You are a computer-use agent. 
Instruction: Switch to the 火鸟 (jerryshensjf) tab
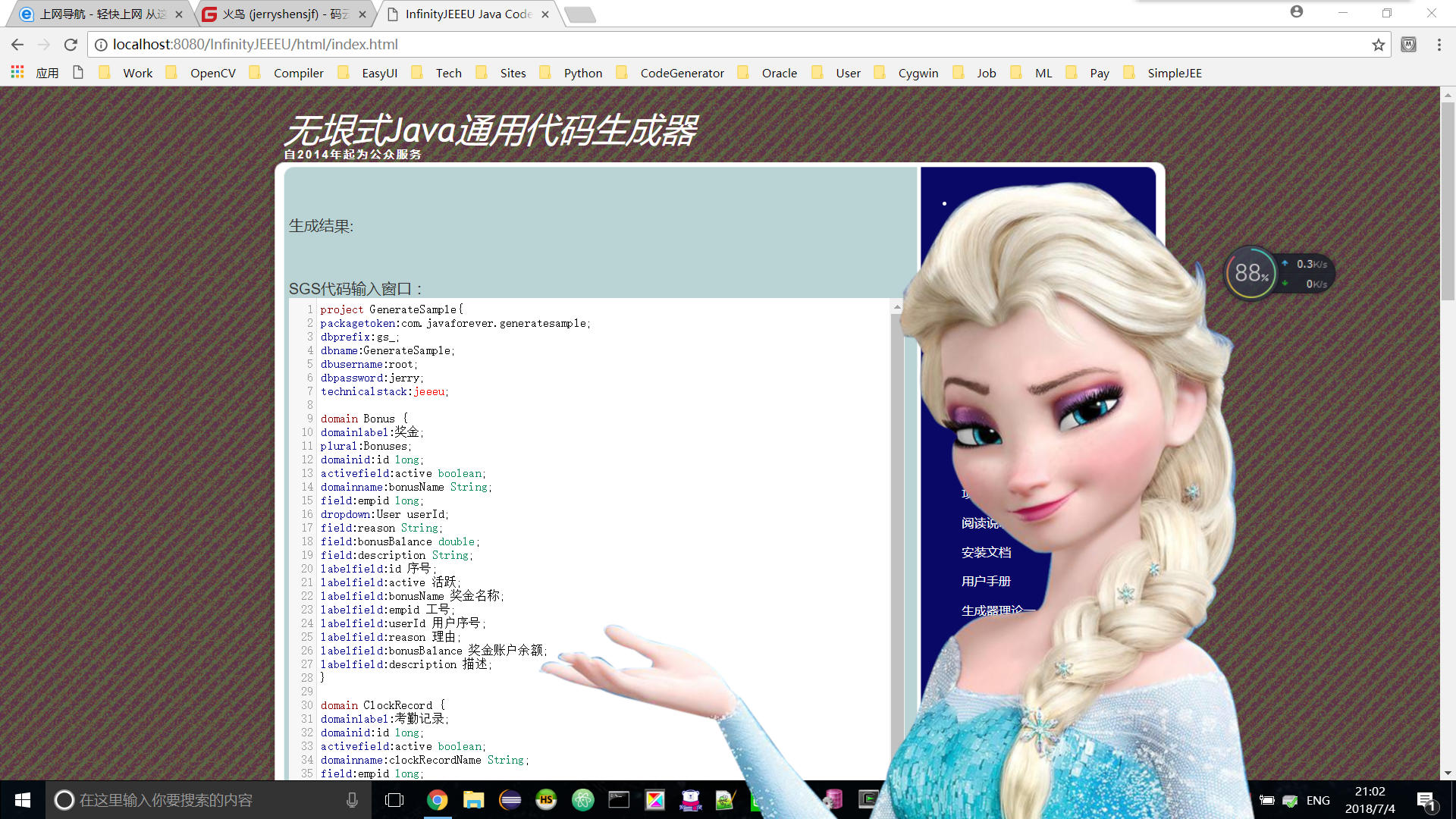click(x=273, y=14)
